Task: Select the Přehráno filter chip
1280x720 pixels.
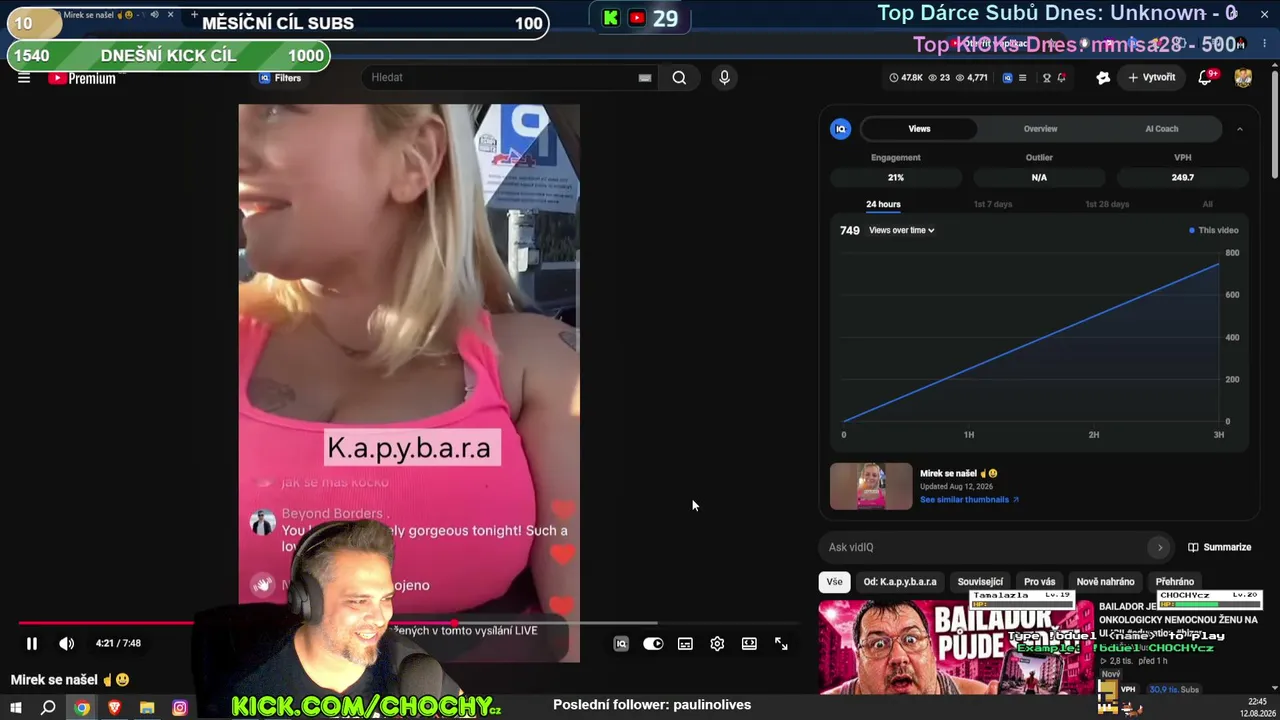Action: tap(1175, 582)
